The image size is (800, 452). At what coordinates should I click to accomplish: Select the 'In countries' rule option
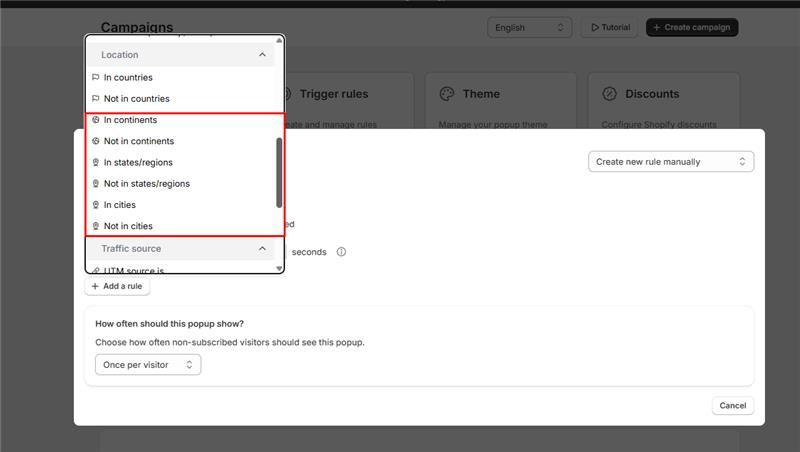point(180,78)
